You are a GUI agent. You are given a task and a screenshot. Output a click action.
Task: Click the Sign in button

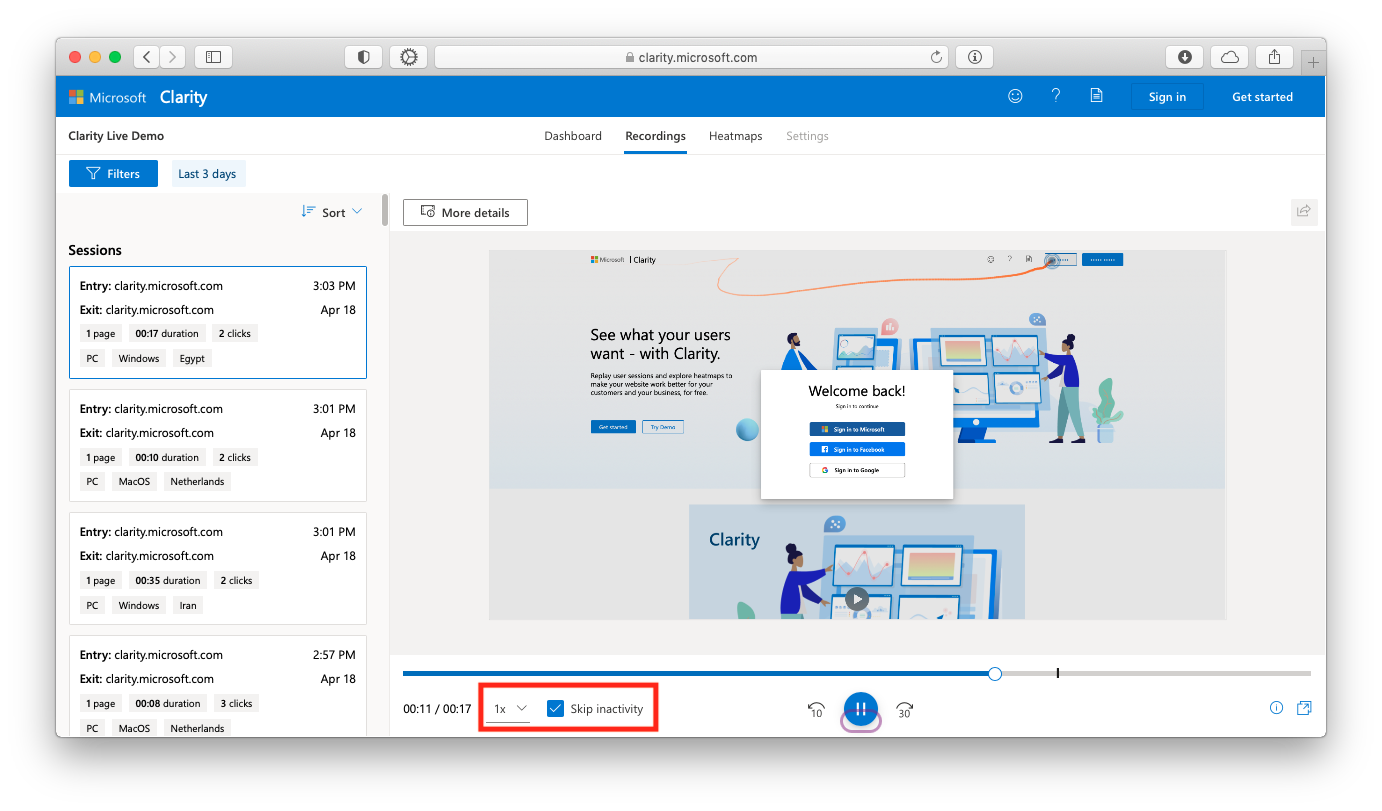1167,96
